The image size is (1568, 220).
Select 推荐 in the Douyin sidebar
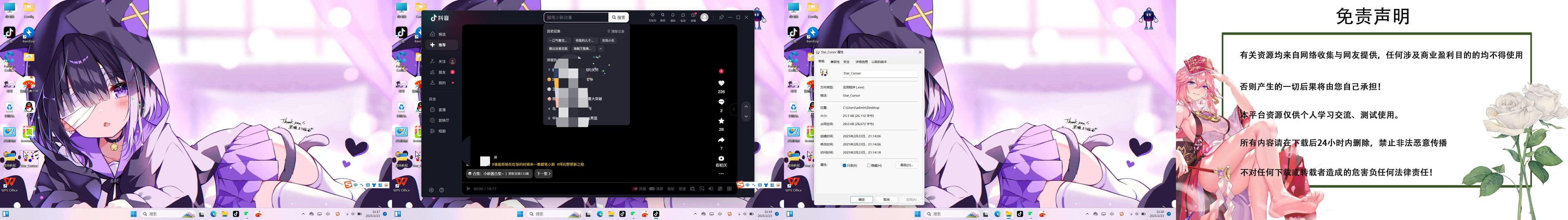(443, 45)
